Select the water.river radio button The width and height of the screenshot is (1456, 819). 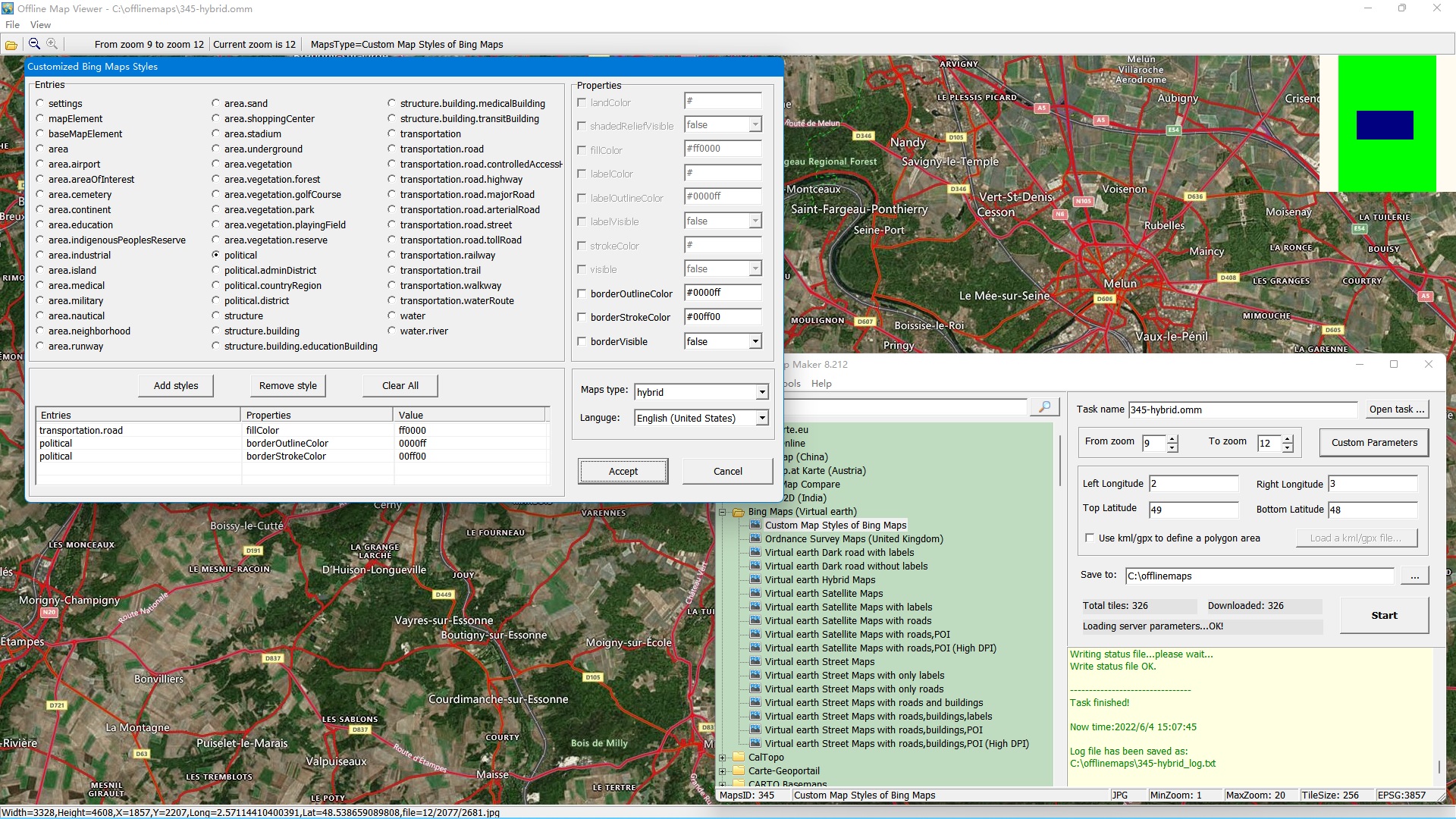(x=392, y=331)
